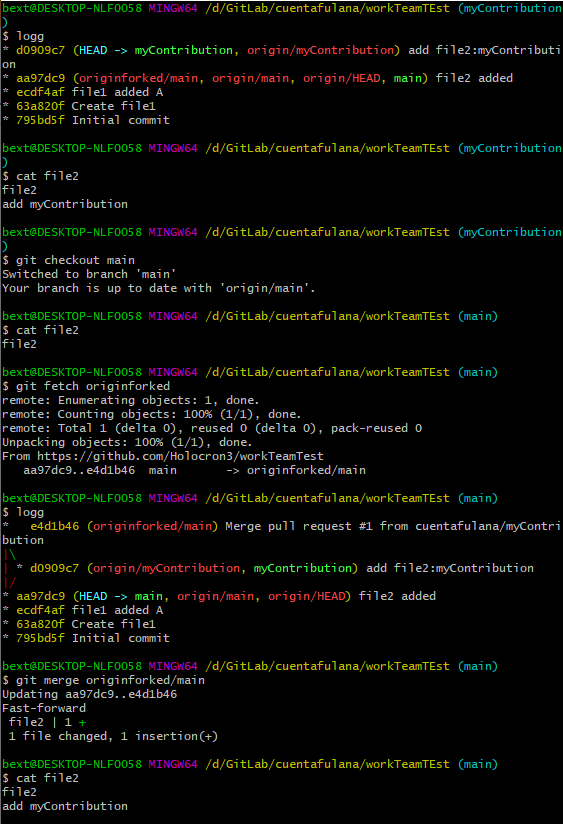
Task: Click the '(originforked/main, origin/main, origin/HEAD, main)' refs
Action: click(x=250, y=78)
